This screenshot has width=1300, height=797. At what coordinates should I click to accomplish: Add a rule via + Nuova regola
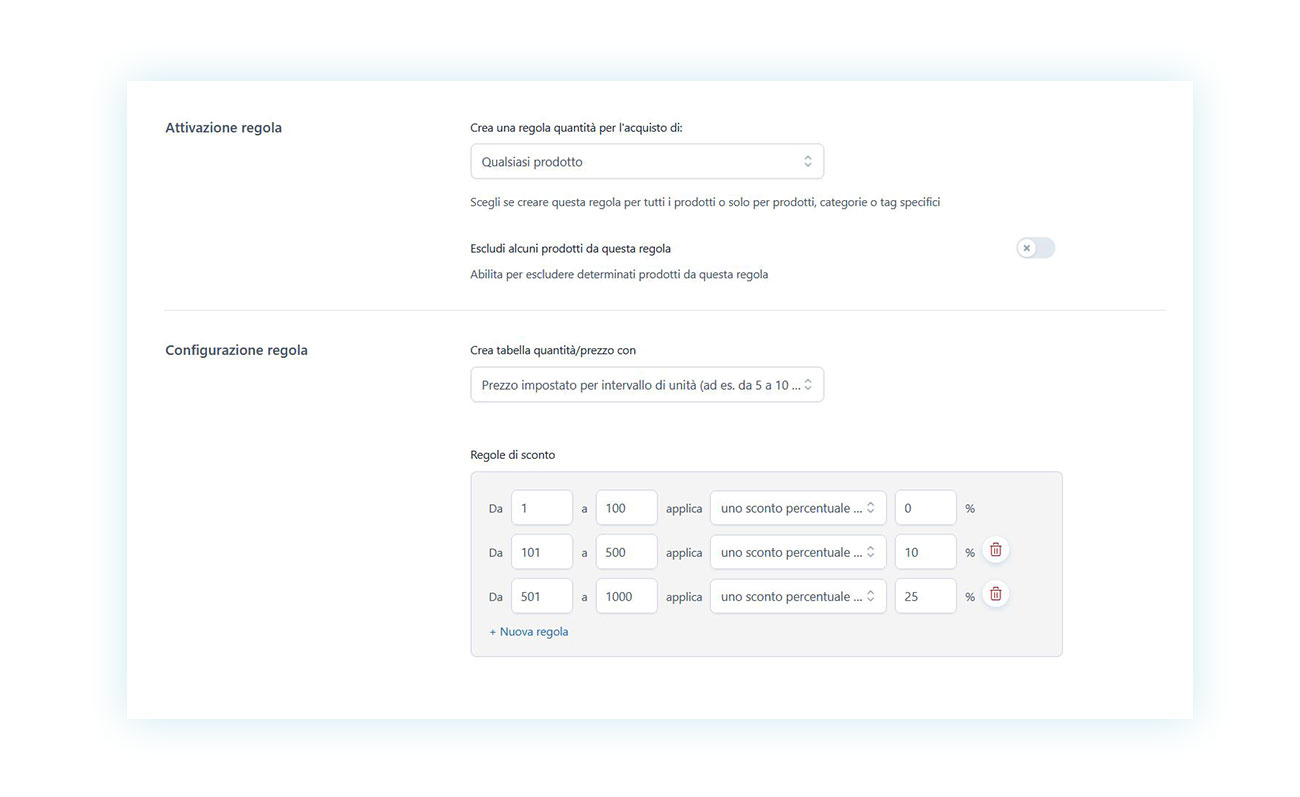(x=529, y=632)
